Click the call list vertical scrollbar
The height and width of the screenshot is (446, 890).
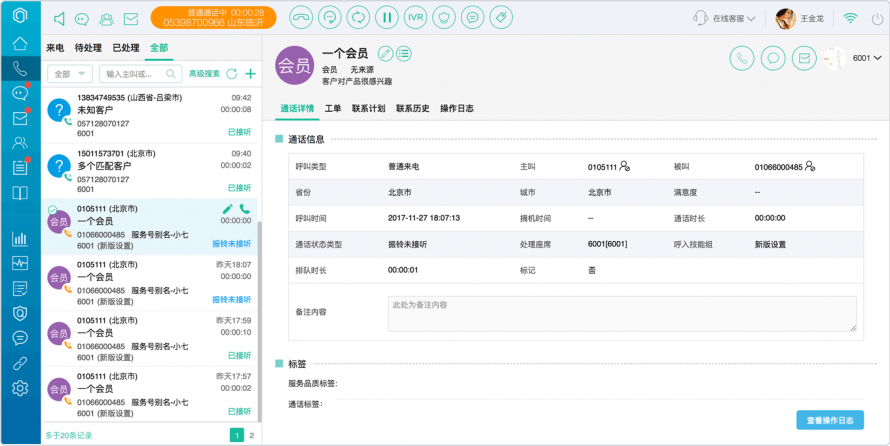tap(260, 321)
